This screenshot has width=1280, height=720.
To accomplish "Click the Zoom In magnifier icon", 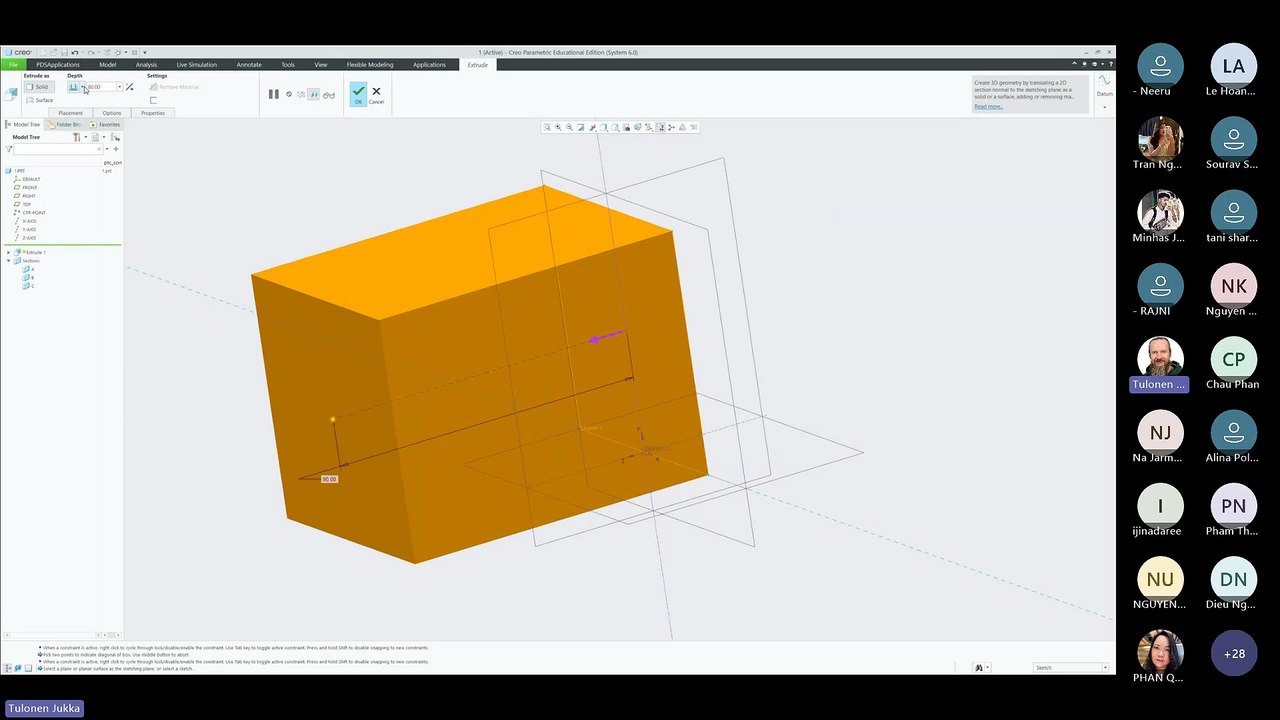I will (558, 127).
